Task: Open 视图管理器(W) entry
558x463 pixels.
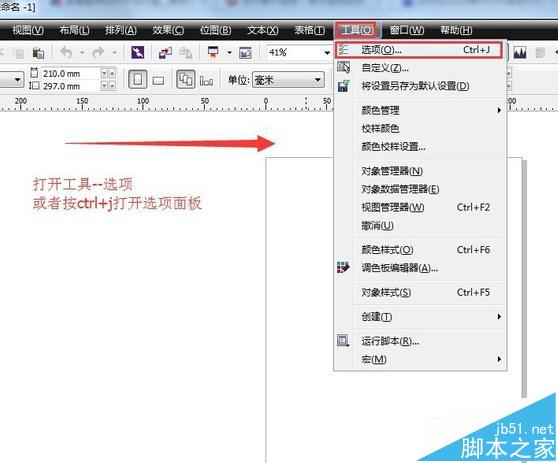Action: click(x=420, y=207)
